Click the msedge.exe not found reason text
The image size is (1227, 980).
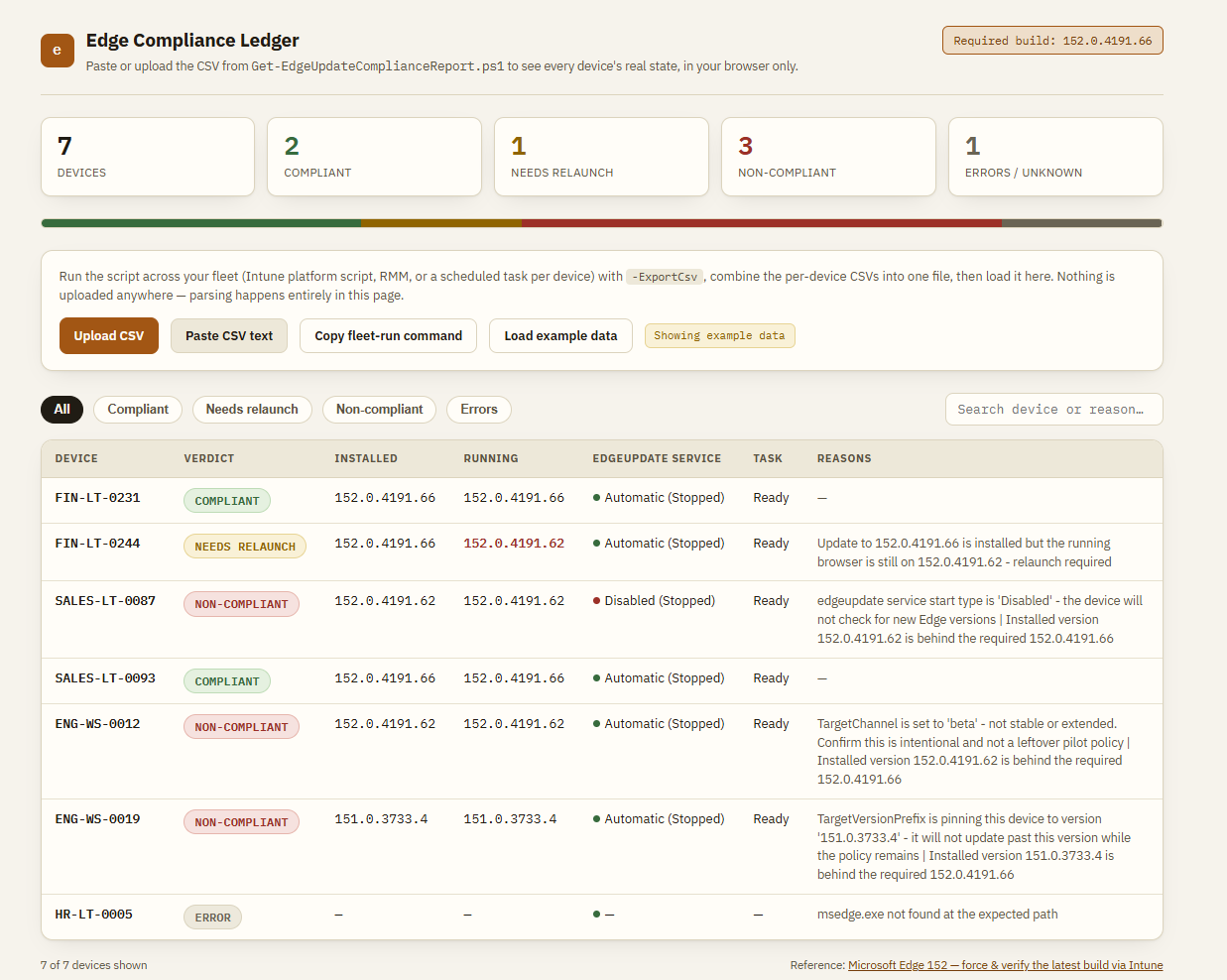(x=937, y=915)
